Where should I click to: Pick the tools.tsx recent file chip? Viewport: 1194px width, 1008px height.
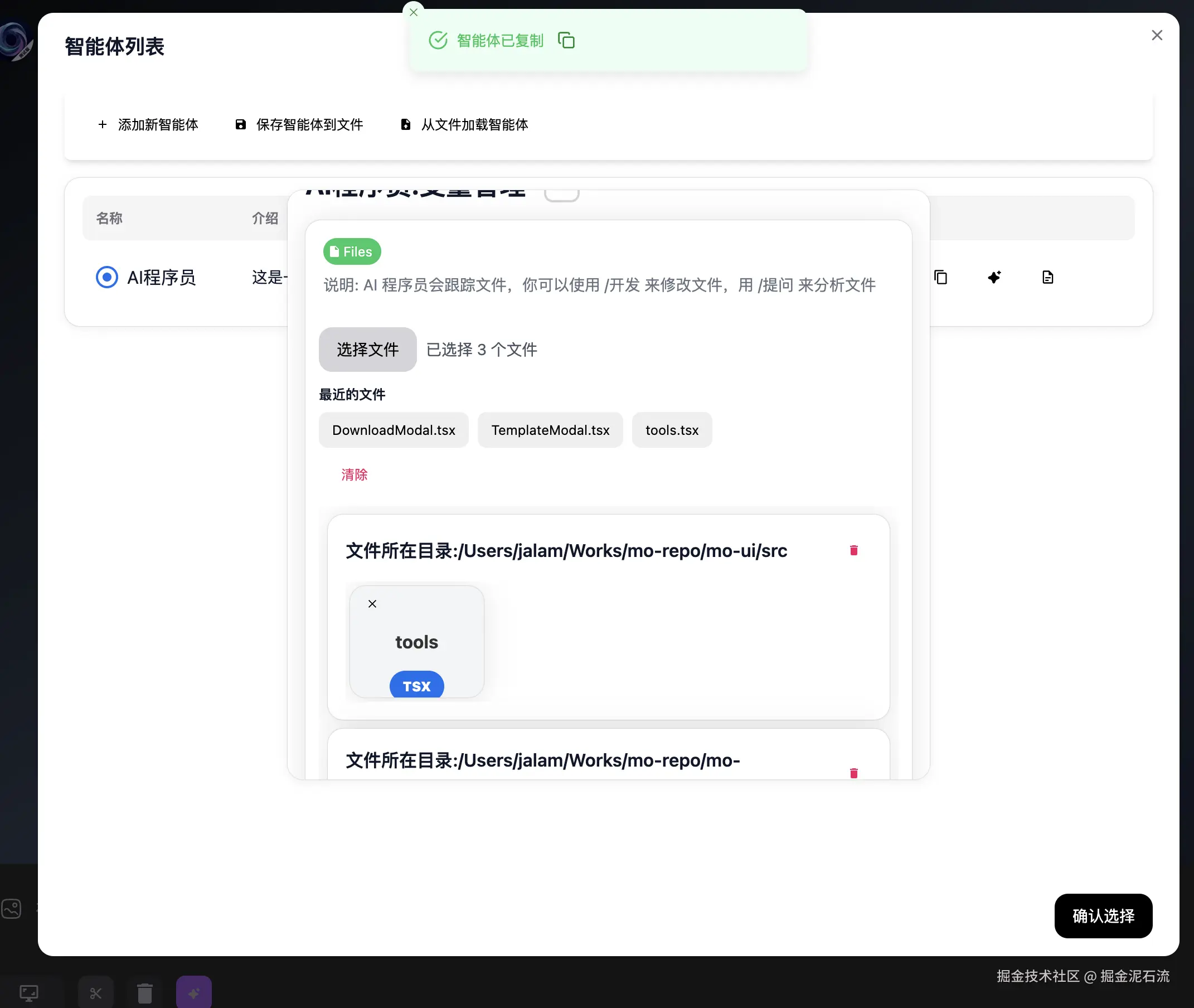(672, 430)
